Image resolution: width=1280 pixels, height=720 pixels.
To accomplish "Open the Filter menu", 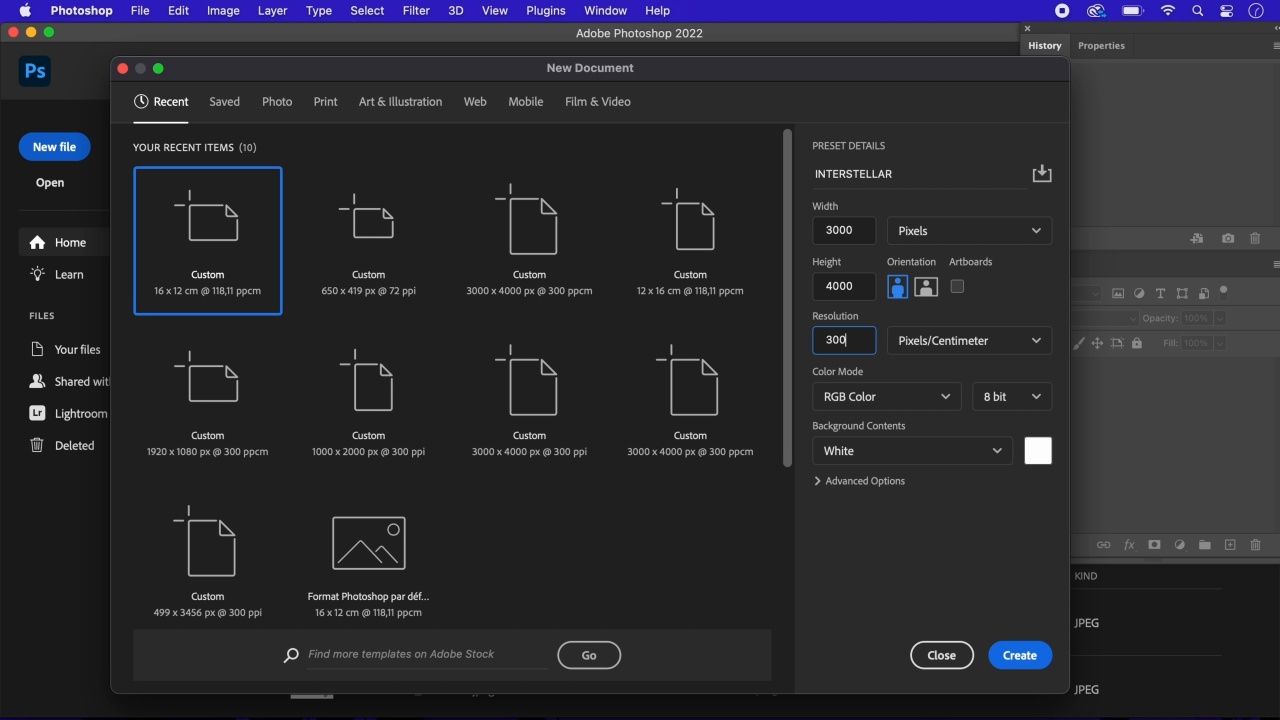I will coord(416,11).
